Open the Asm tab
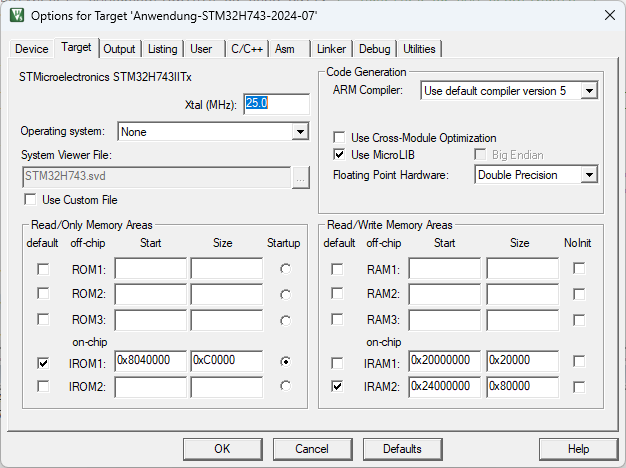The height and width of the screenshot is (468, 626). [285, 49]
